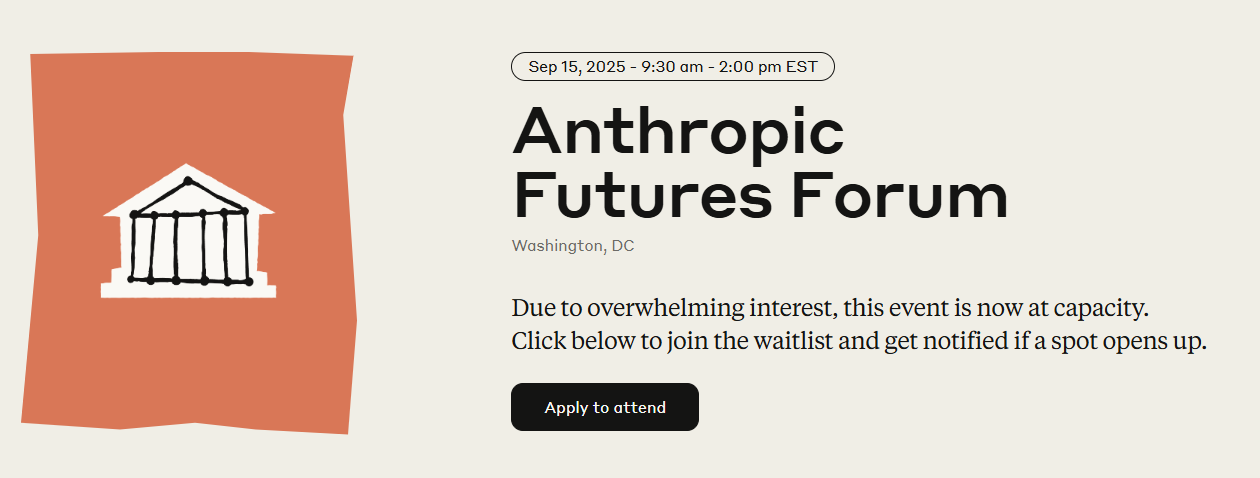Click the triangular roof of the building icon
1260x478 pixels.
[188, 190]
